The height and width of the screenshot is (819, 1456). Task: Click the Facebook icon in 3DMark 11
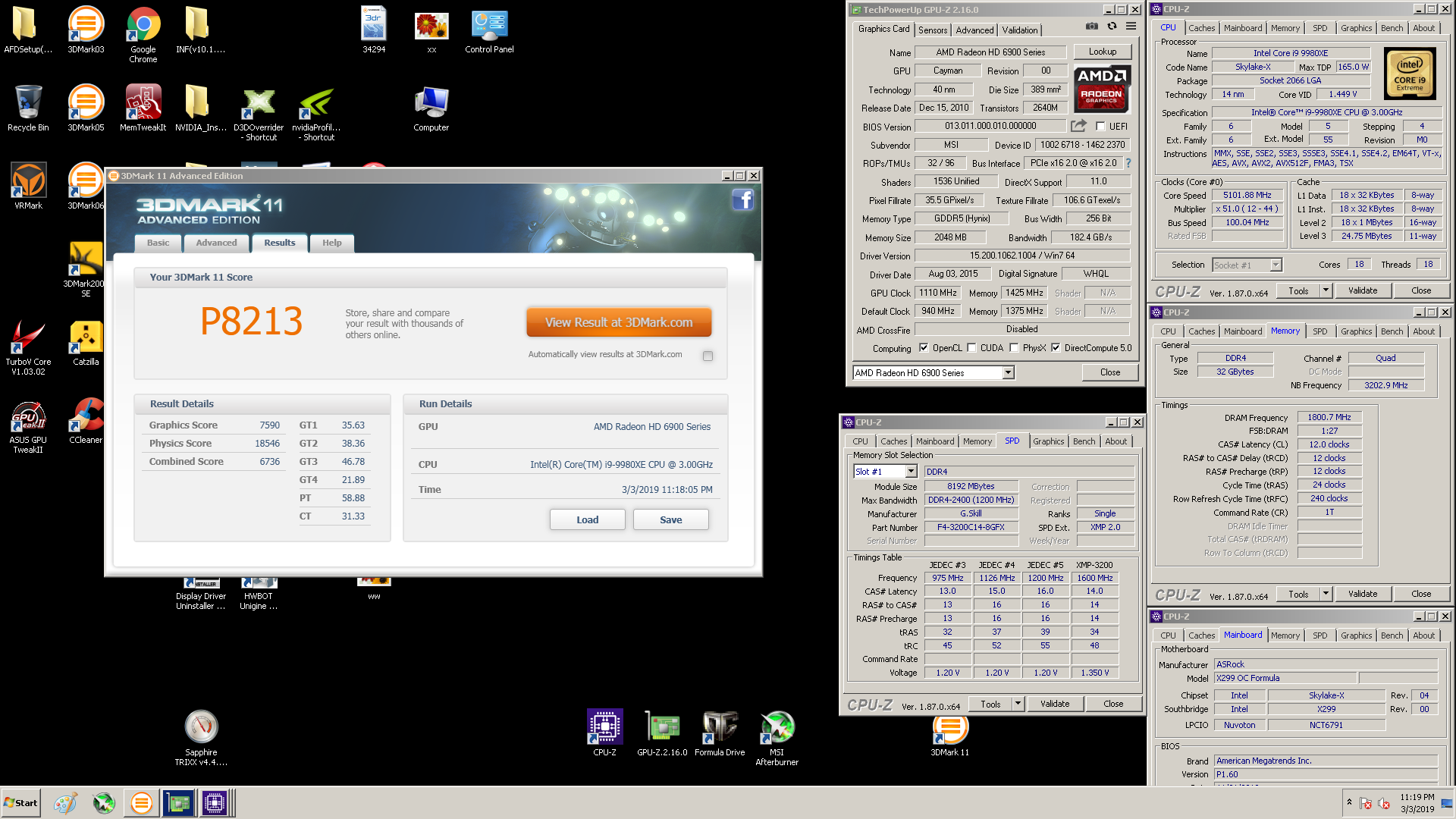click(x=742, y=199)
